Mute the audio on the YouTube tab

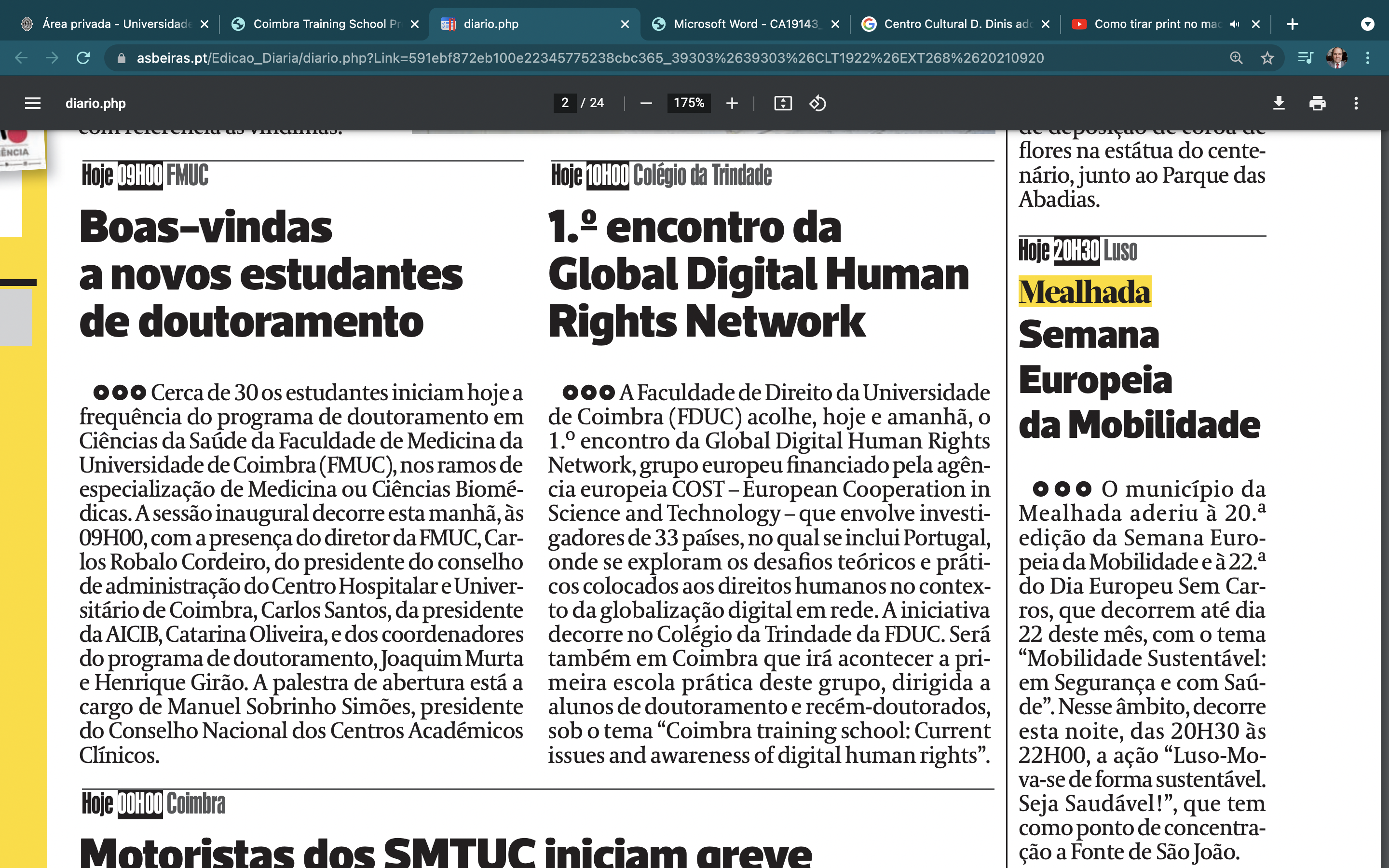pyautogui.click(x=1235, y=24)
